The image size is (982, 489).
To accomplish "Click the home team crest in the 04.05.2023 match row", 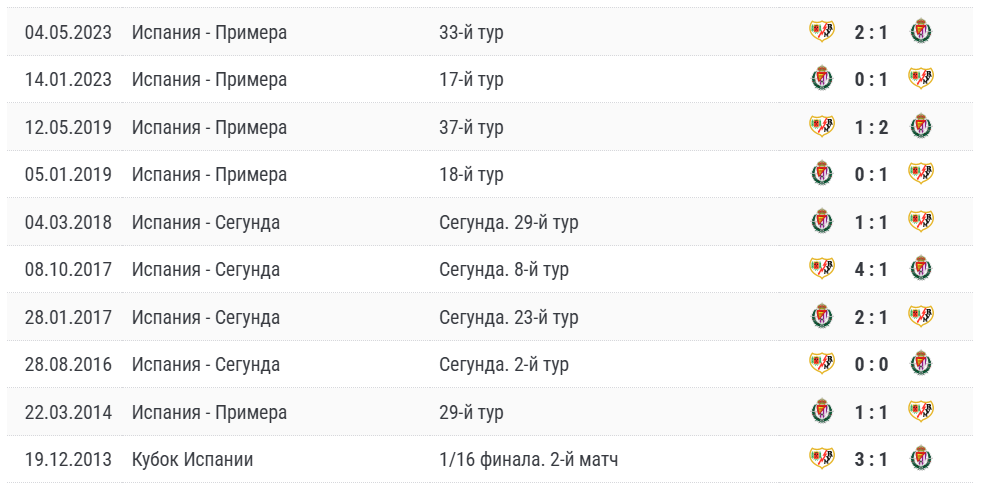I will 821,32.
